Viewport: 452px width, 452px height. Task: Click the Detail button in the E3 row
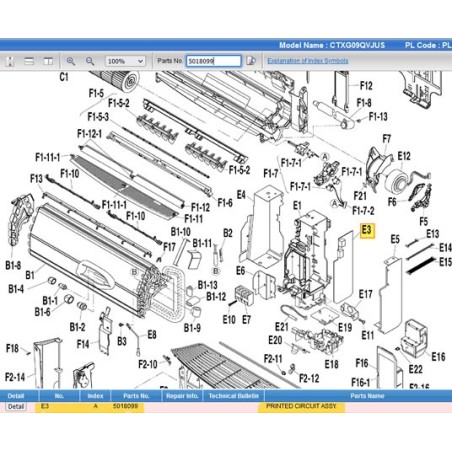pyautogui.click(x=16, y=407)
